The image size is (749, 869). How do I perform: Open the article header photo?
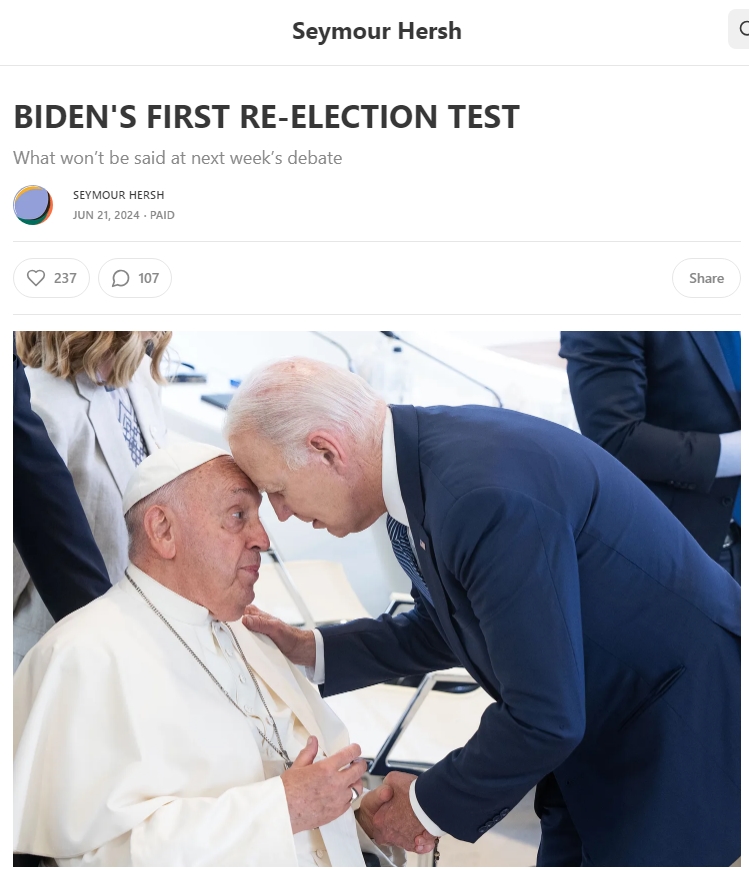(376, 599)
